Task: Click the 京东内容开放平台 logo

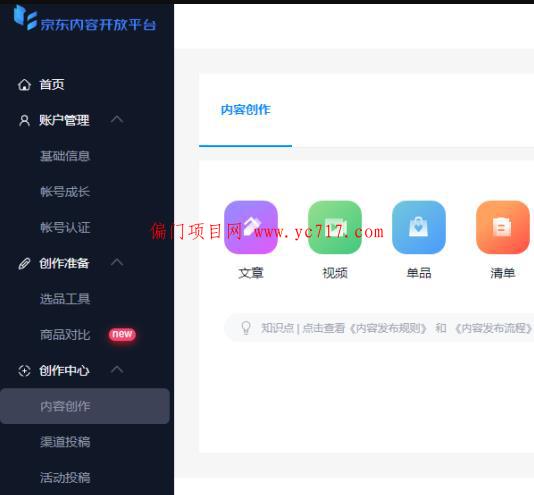Action: [x=85, y=19]
